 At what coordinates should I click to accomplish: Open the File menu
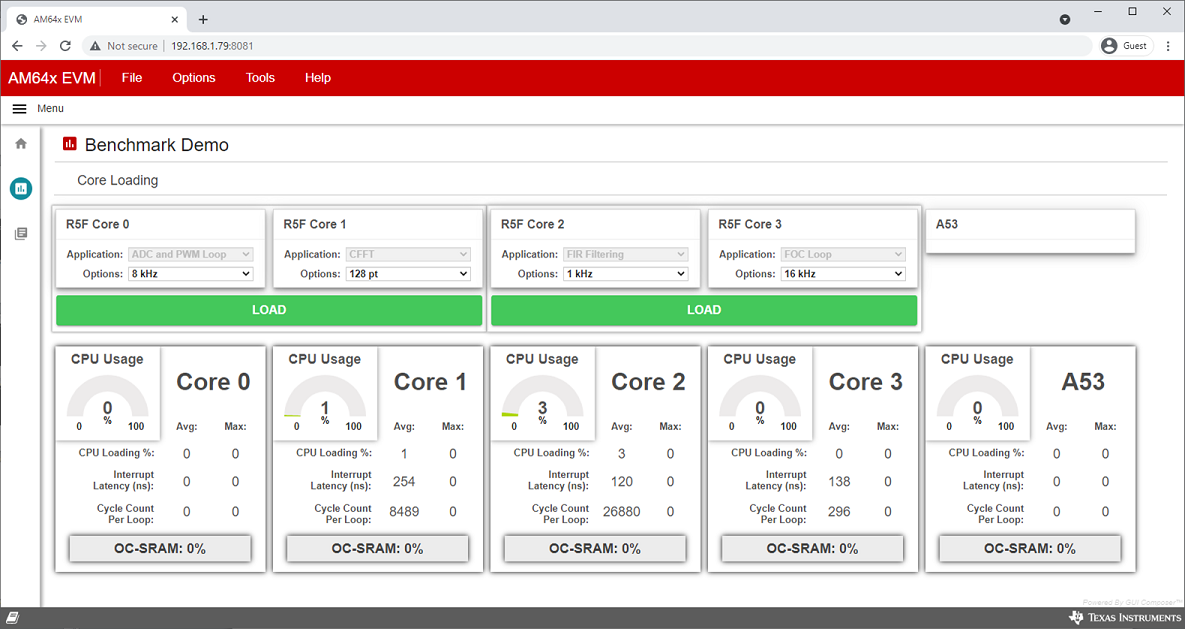pyautogui.click(x=131, y=77)
